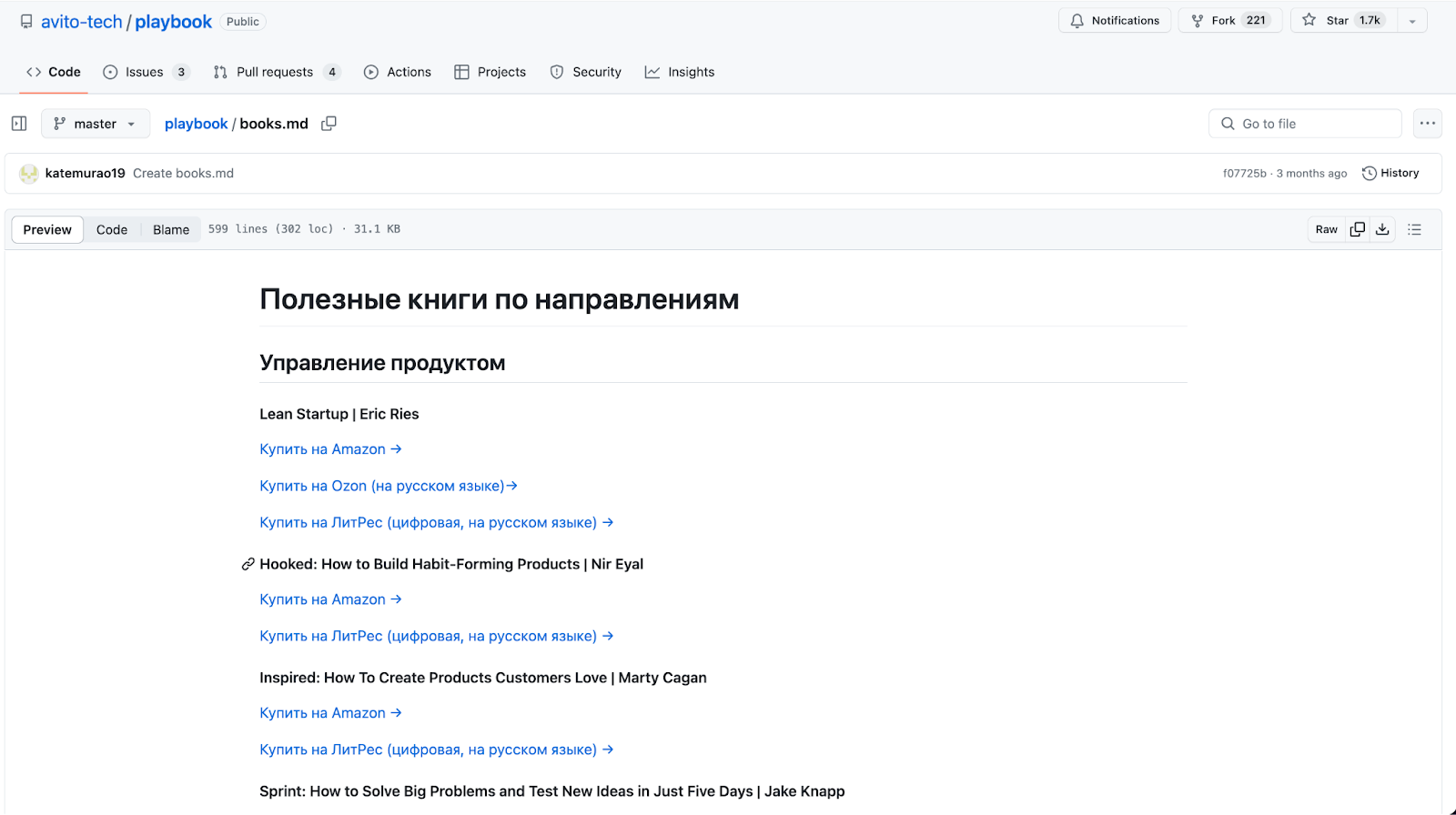
Task: Open the avito-tech organization link
Action: click(x=81, y=22)
